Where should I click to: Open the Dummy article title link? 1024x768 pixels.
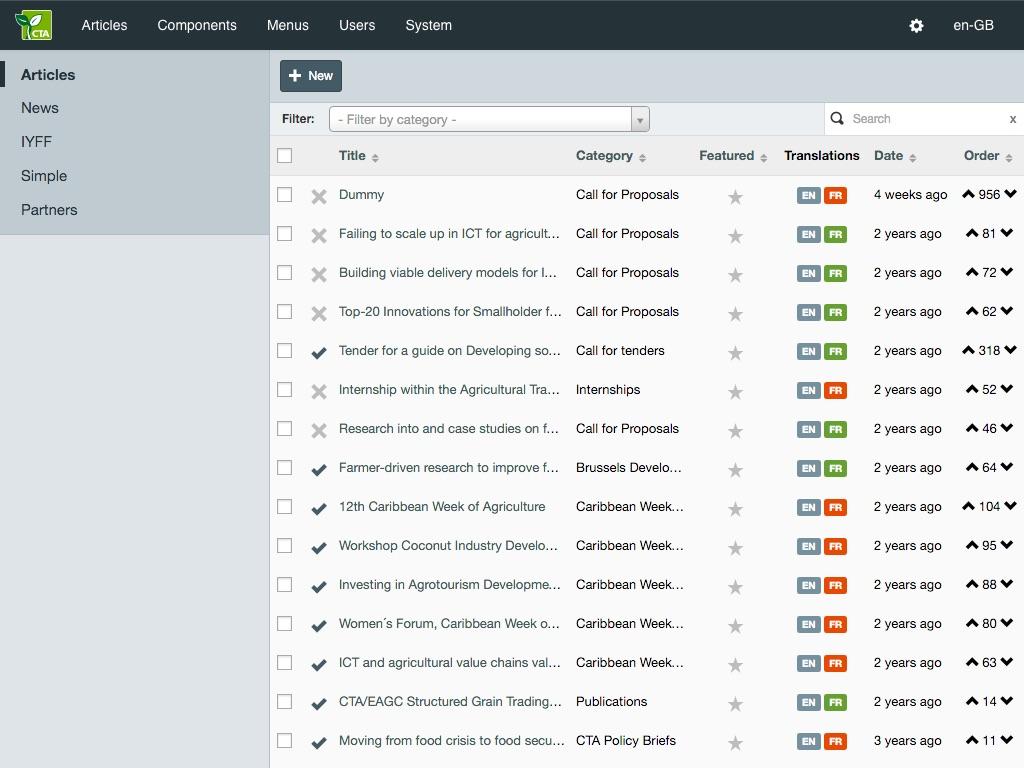click(361, 195)
